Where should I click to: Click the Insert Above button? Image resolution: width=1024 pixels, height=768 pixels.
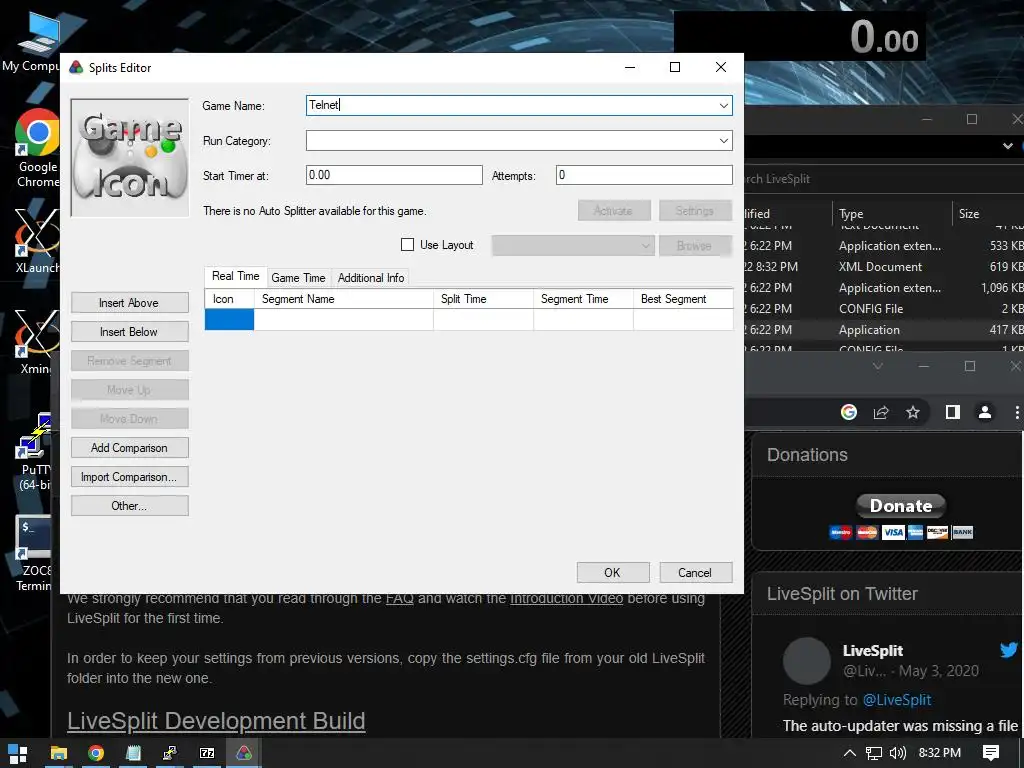pos(129,303)
